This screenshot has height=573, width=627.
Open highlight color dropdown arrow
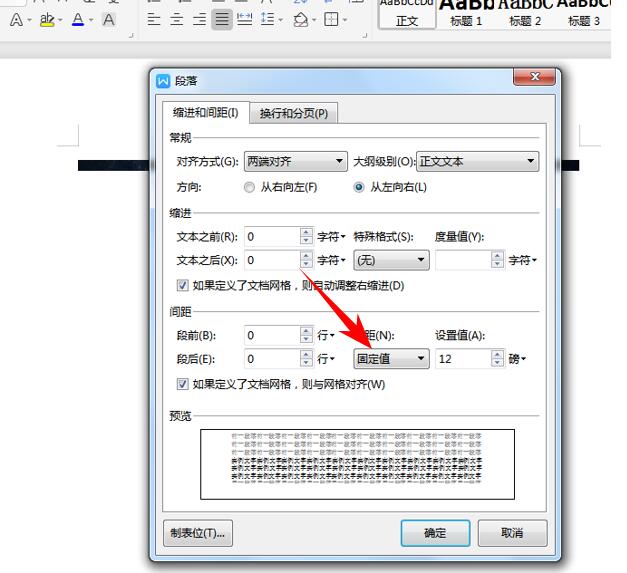60,20
